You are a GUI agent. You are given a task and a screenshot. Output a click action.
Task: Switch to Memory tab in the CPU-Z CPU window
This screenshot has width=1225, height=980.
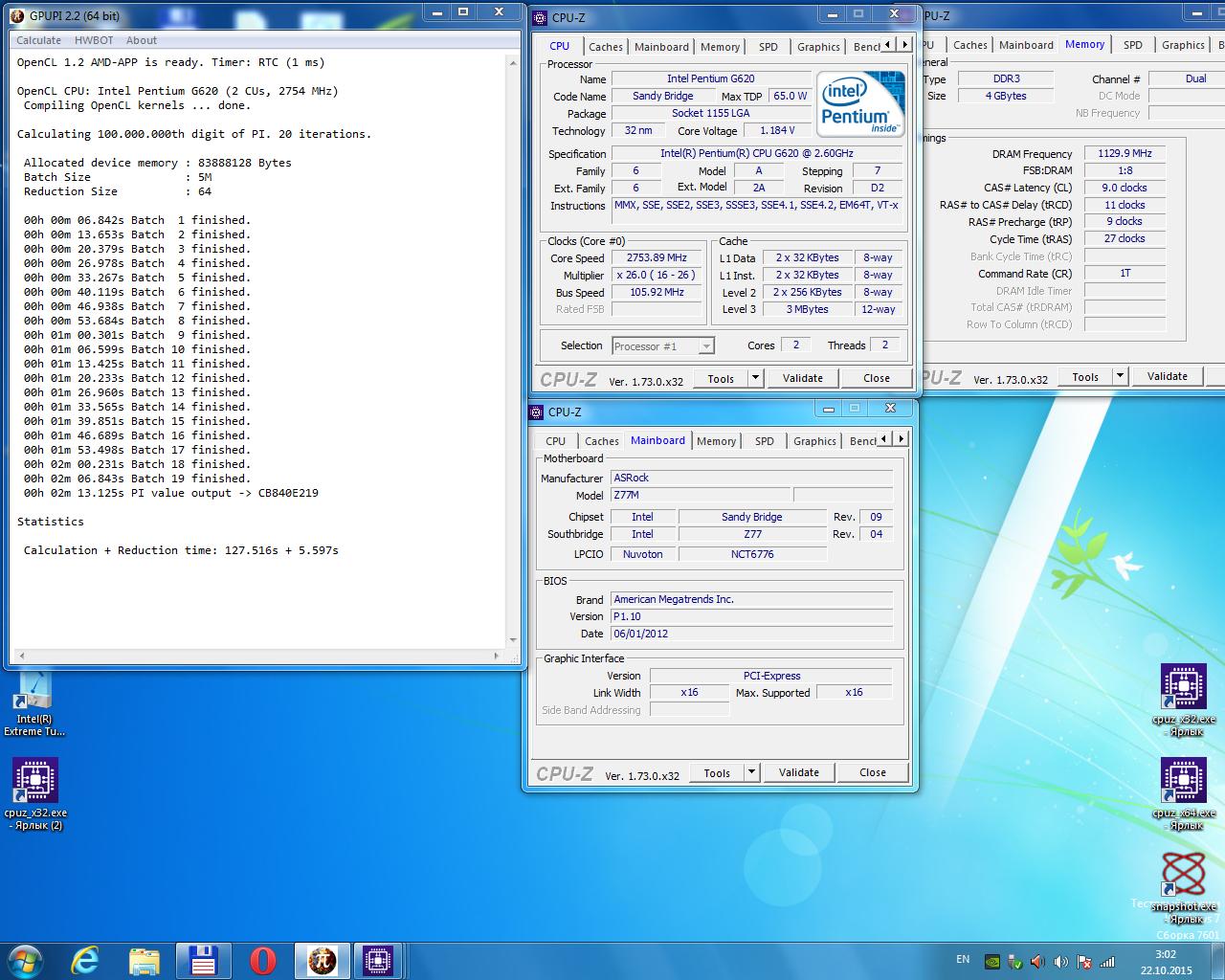(720, 47)
